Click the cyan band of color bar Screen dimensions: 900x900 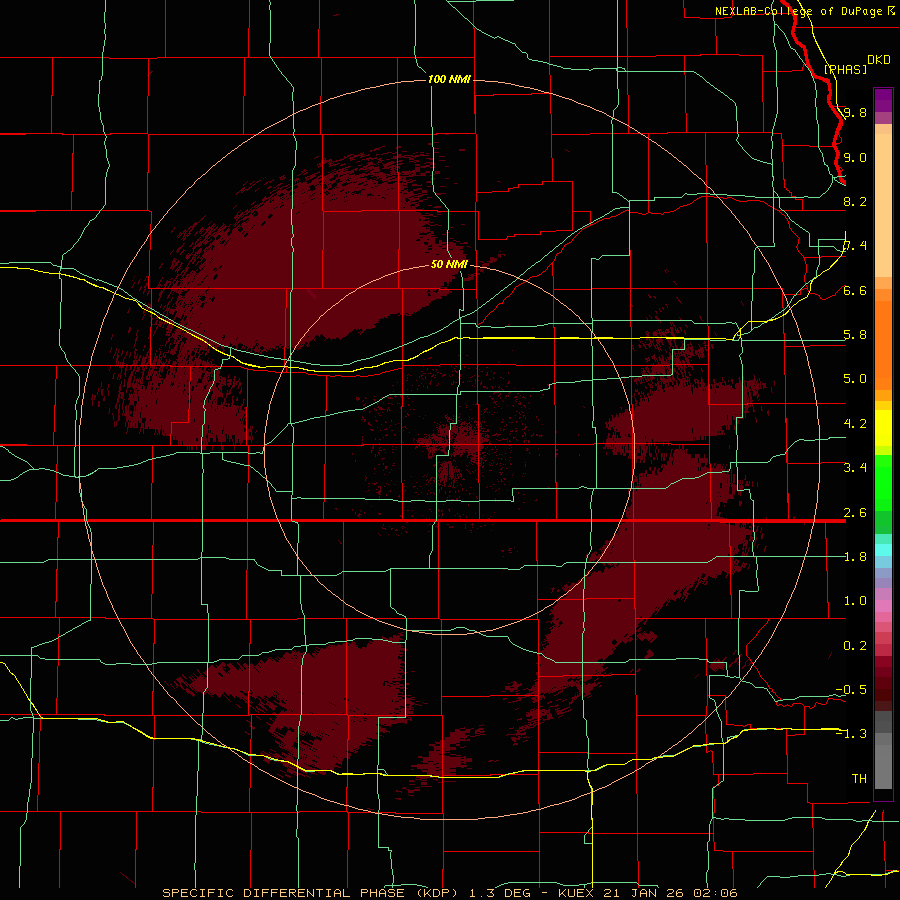click(x=883, y=550)
